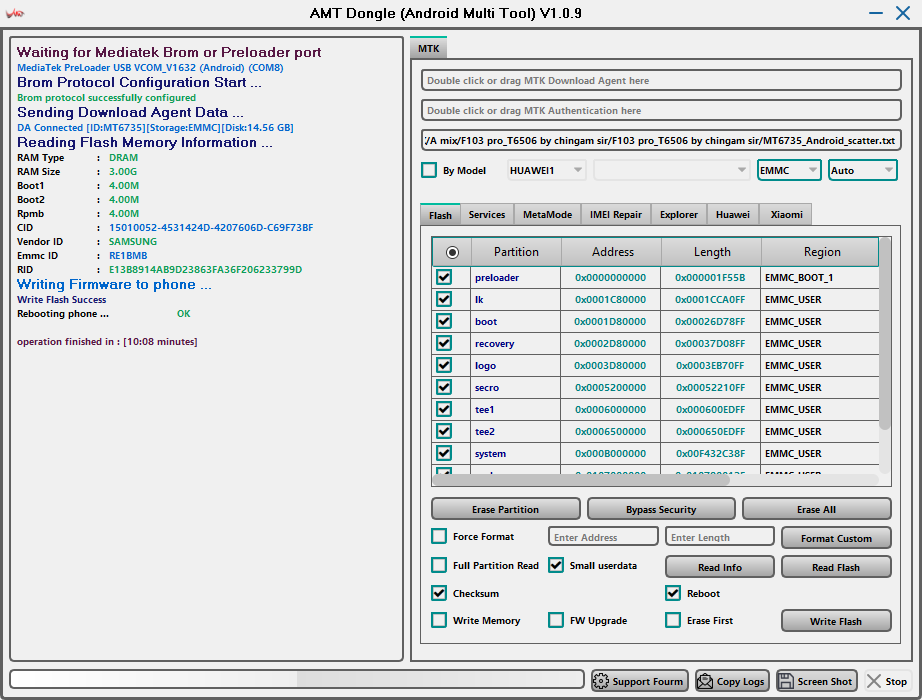Enable the Erase First checkbox
The height and width of the screenshot is (700, 922).
[x=673, y=620]
